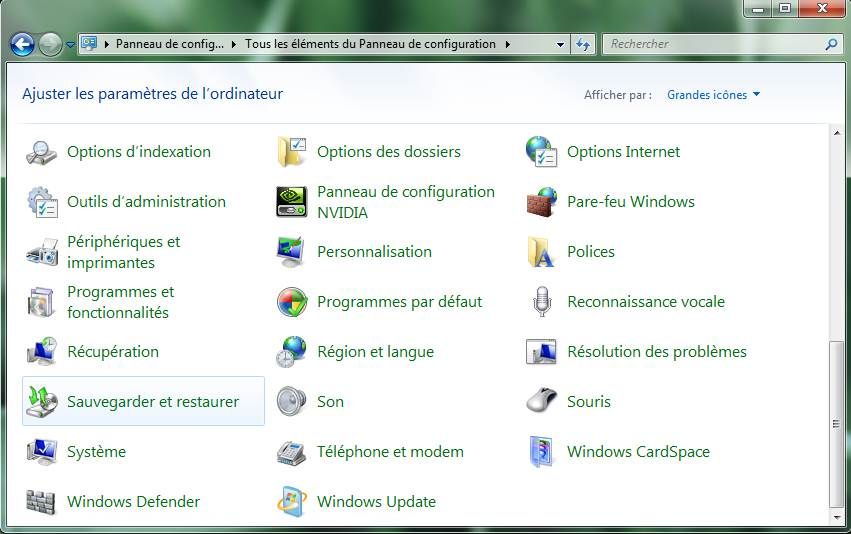Click the Son speaker icon
The height and width of the screenshot is (534, 851).
291,402
